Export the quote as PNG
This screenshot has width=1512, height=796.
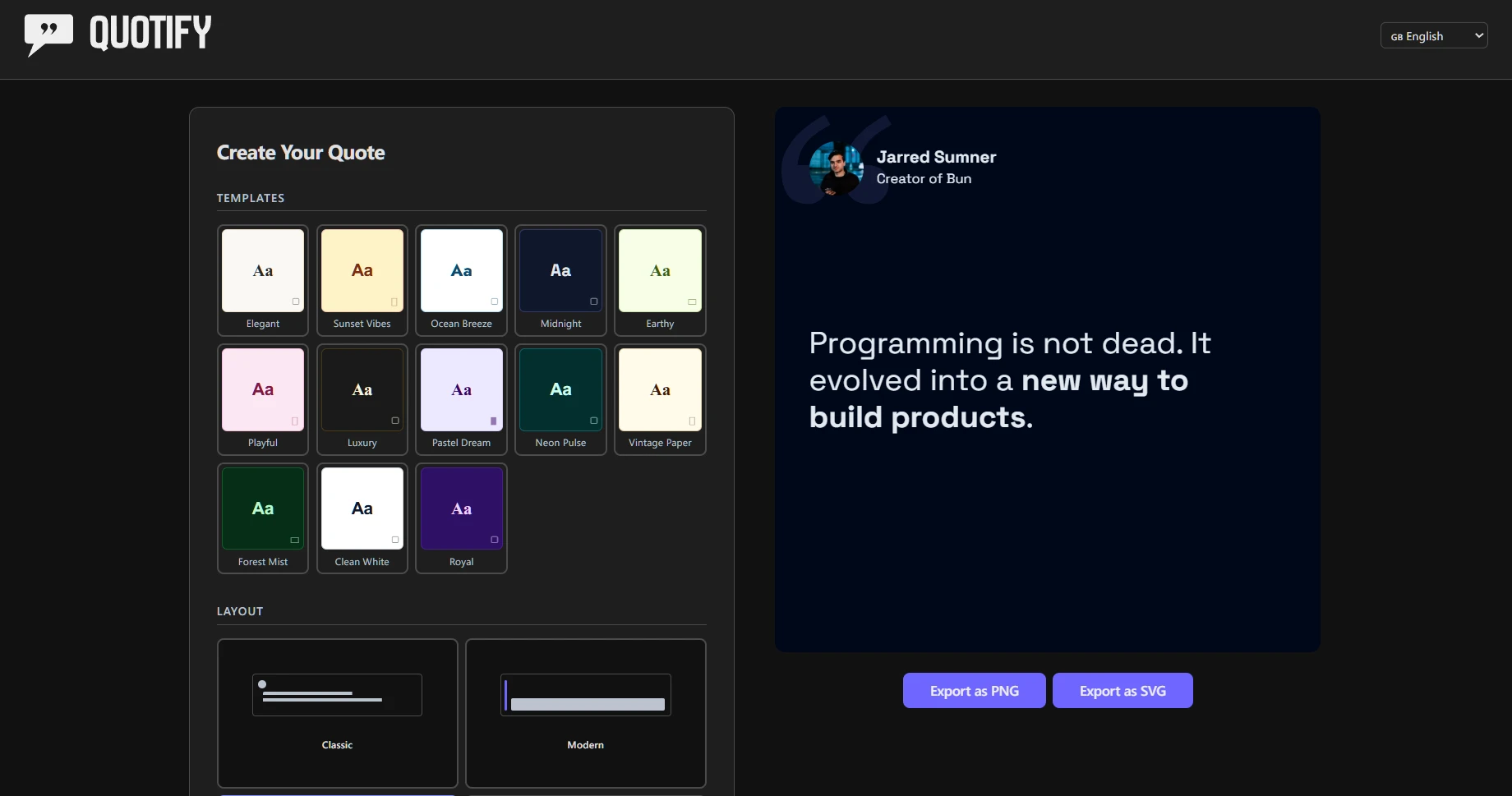click(975, 691)
